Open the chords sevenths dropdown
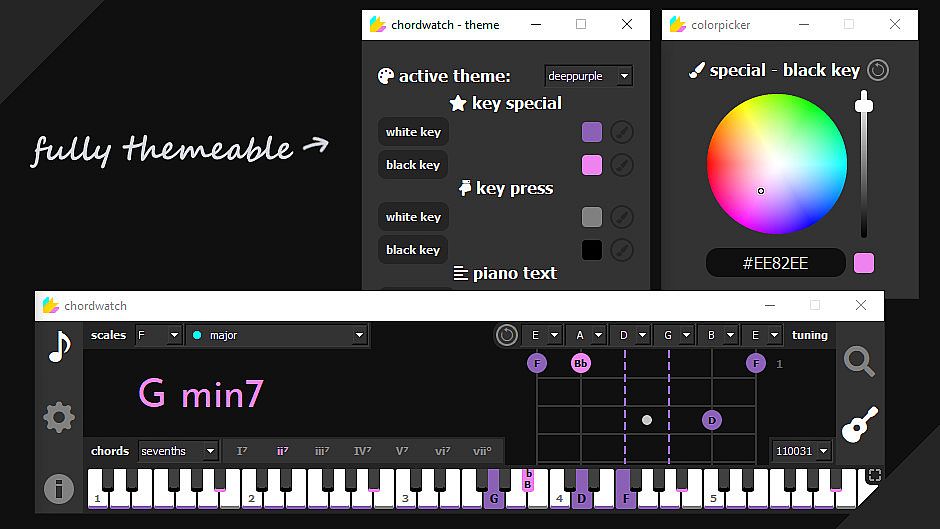Screen dimensions: 940x529 tap(178, 451)
